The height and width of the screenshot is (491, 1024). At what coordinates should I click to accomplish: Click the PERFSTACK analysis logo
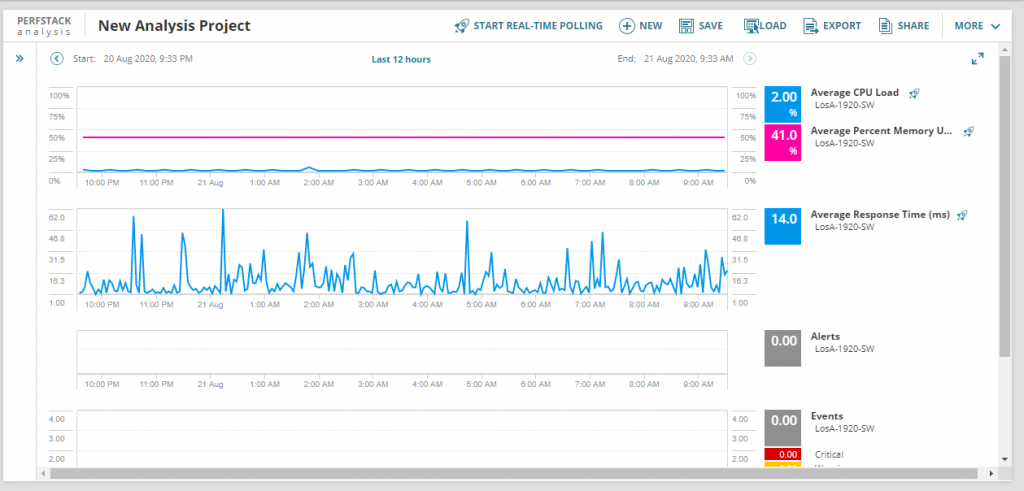tap(44, 26)
